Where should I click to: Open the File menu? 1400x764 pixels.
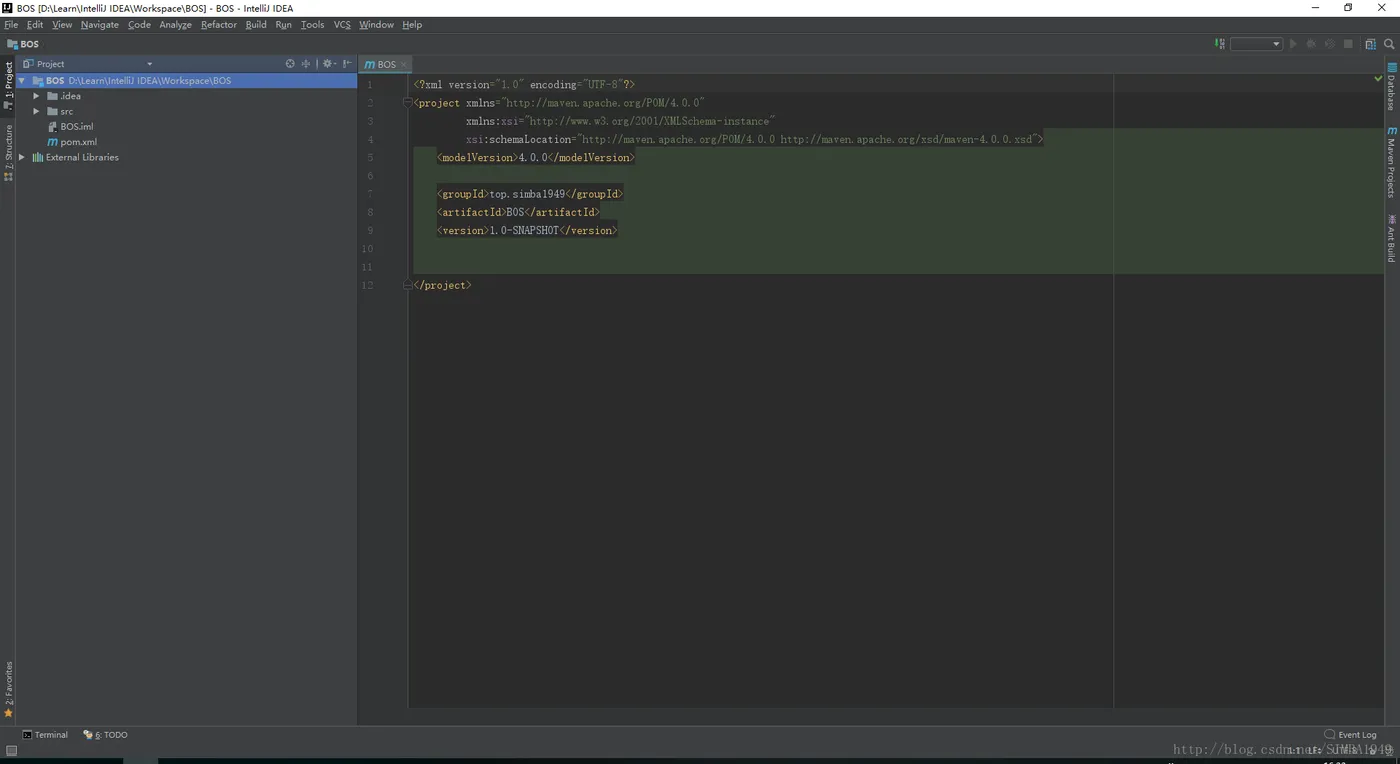[11, 25]
